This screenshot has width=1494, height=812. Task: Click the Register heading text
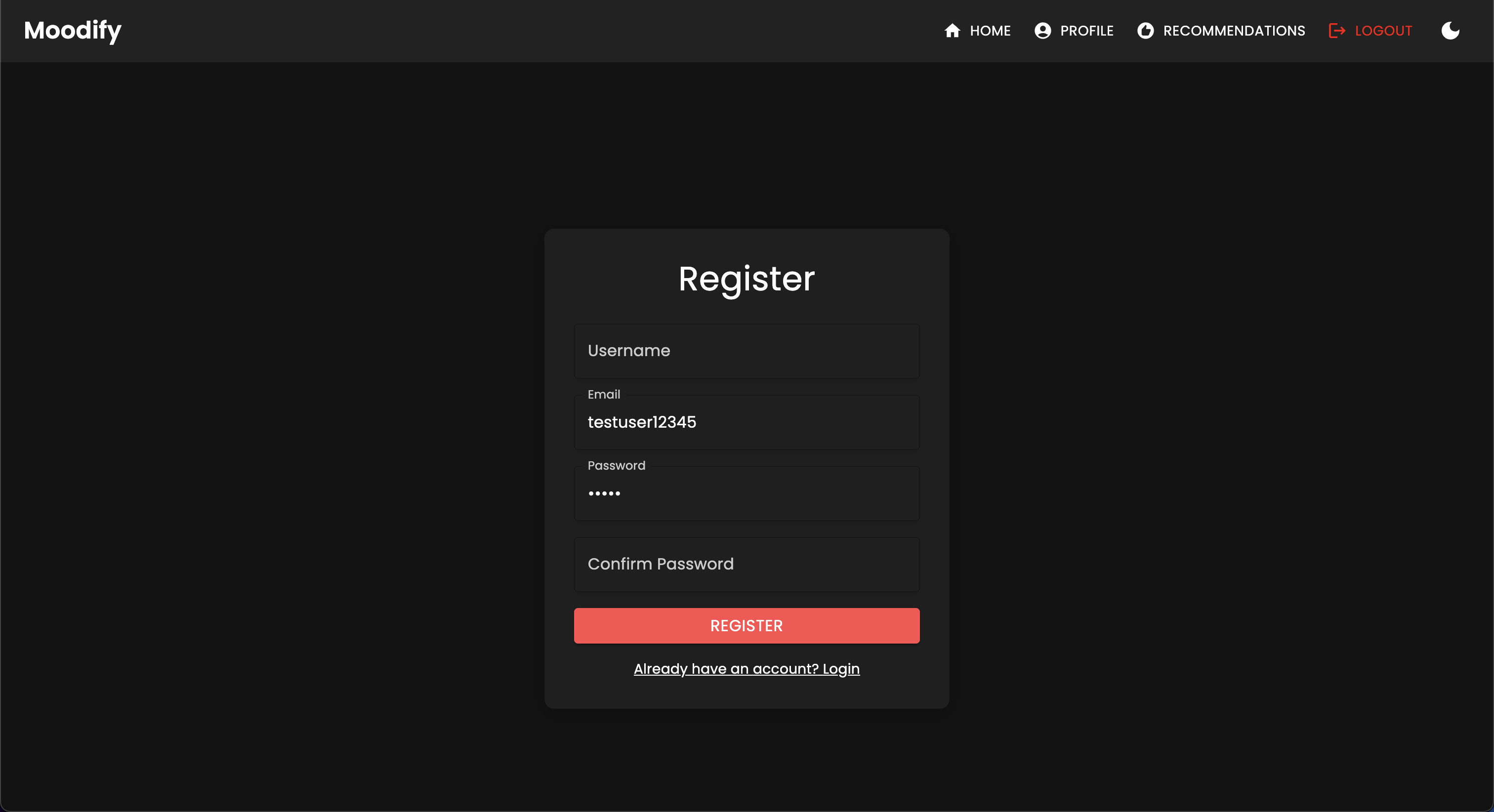click(x=747, y=279)
